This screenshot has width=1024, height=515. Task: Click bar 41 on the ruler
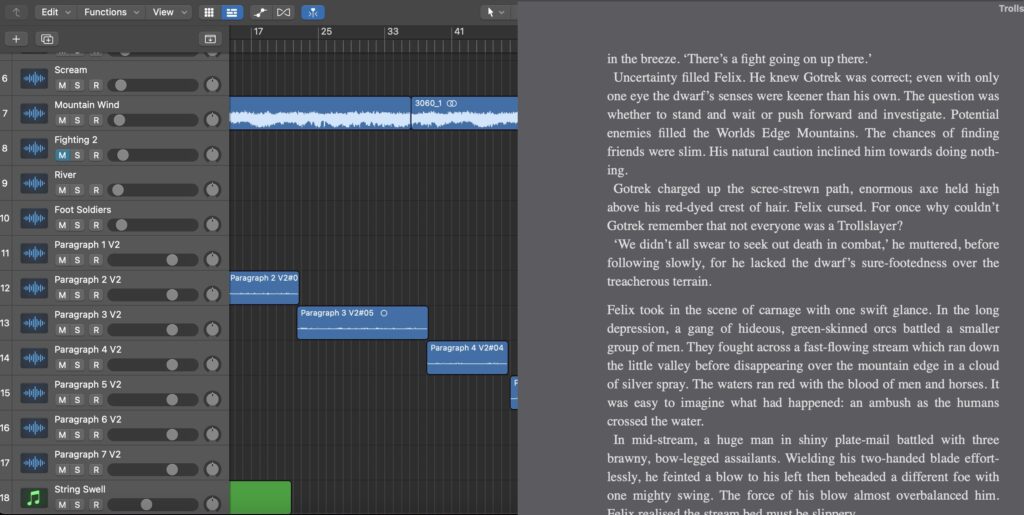[x=459, y=31]
